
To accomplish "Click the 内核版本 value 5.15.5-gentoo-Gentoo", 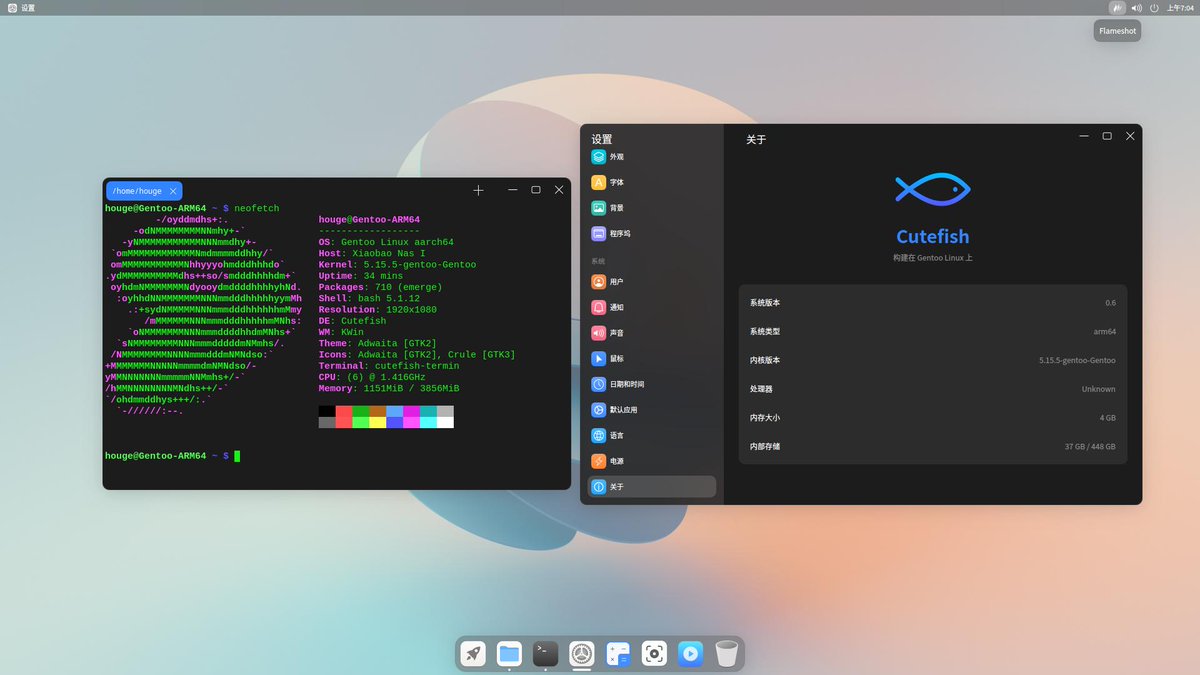I will click(x=1077, y=360).
